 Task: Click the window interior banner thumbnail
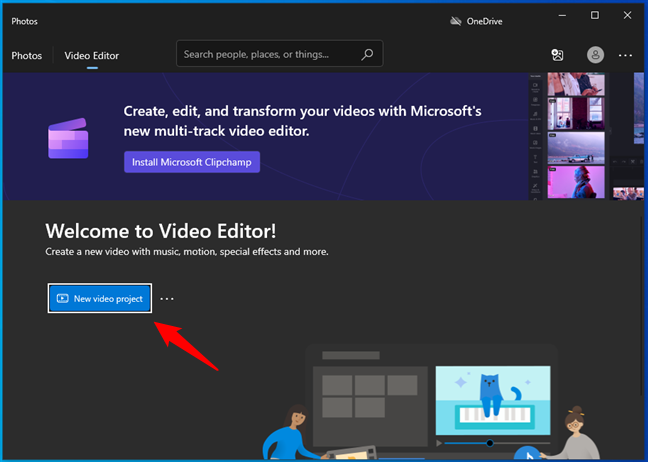point(576,114)
